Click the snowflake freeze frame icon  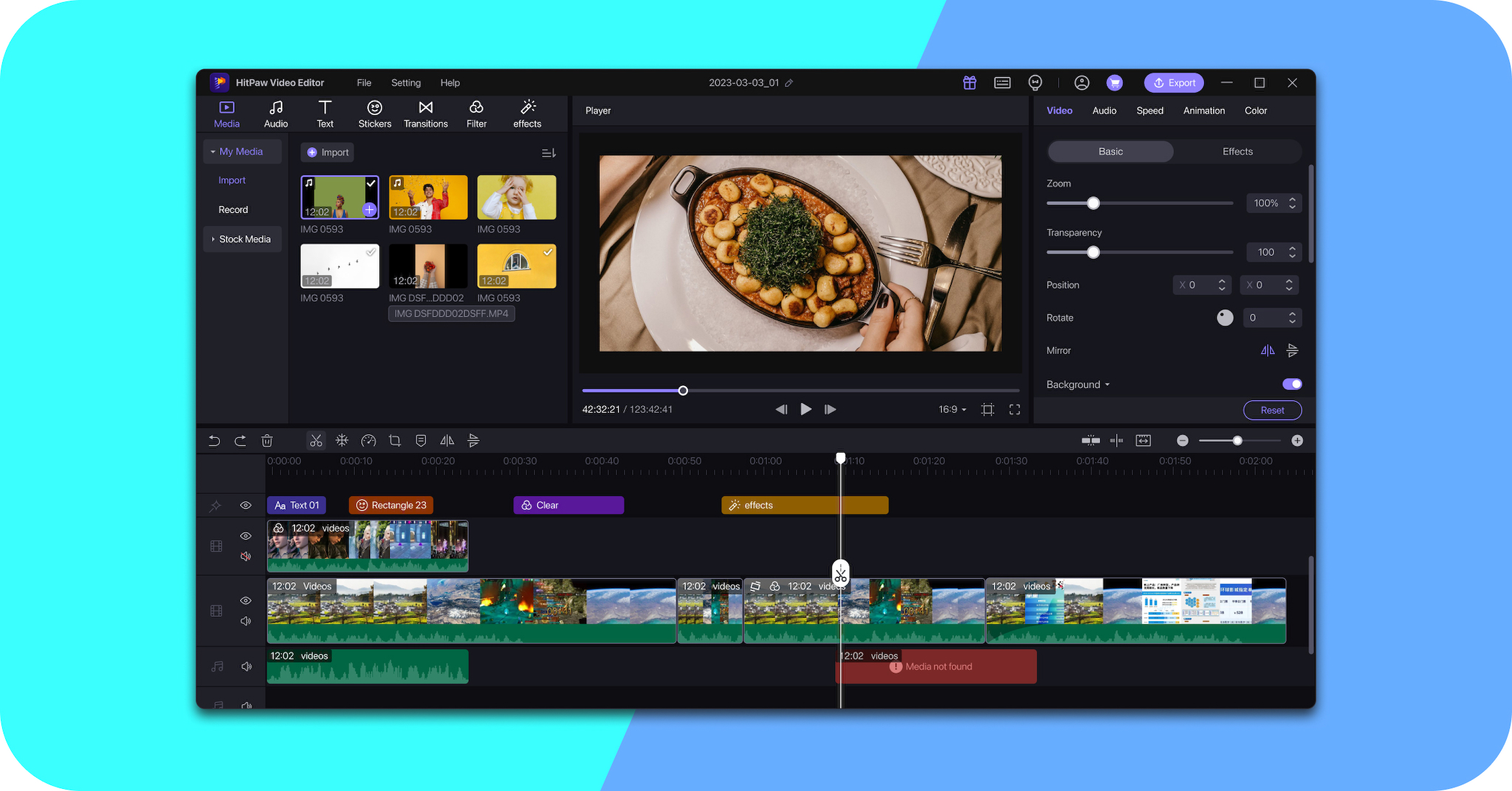point(342,441)
